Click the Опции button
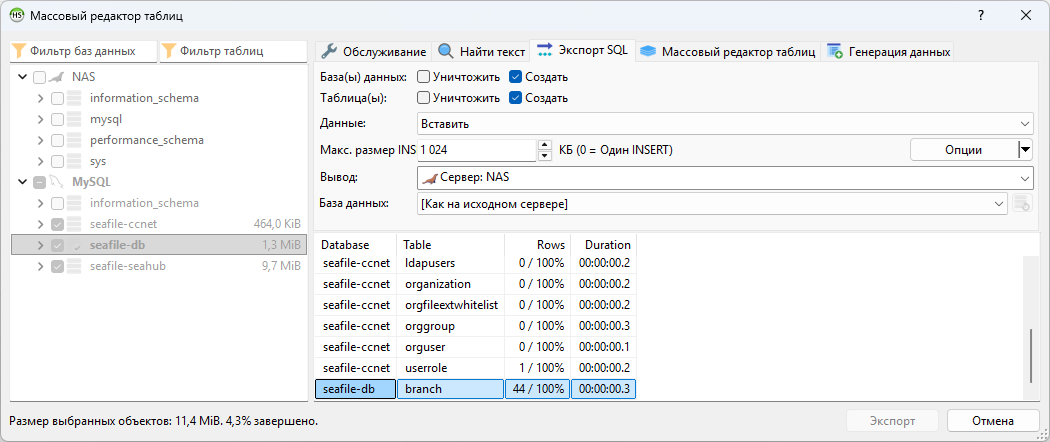This screenshot has height=442, width=1050. [x=964, y=150]
